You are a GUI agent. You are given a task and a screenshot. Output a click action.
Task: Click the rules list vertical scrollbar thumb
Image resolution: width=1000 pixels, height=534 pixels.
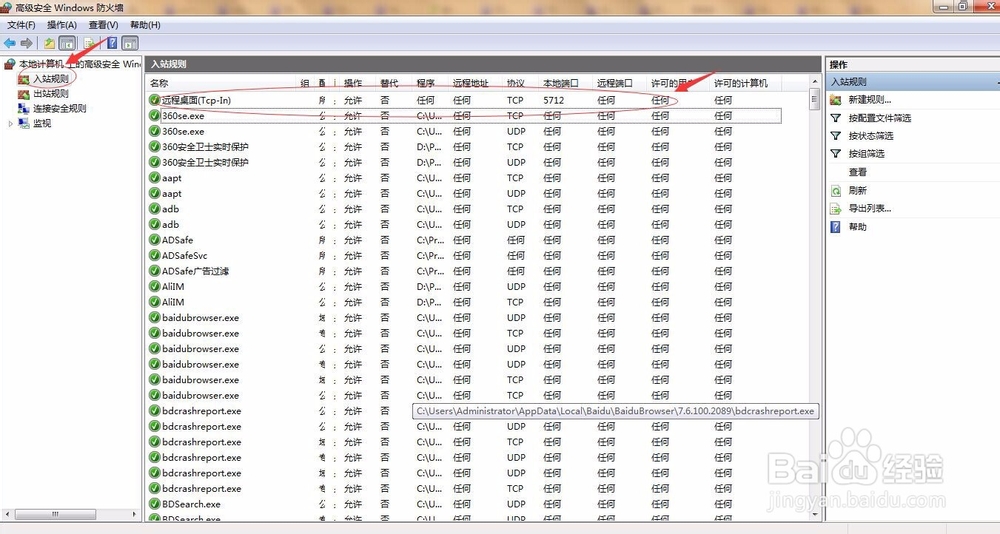[814, 100]
